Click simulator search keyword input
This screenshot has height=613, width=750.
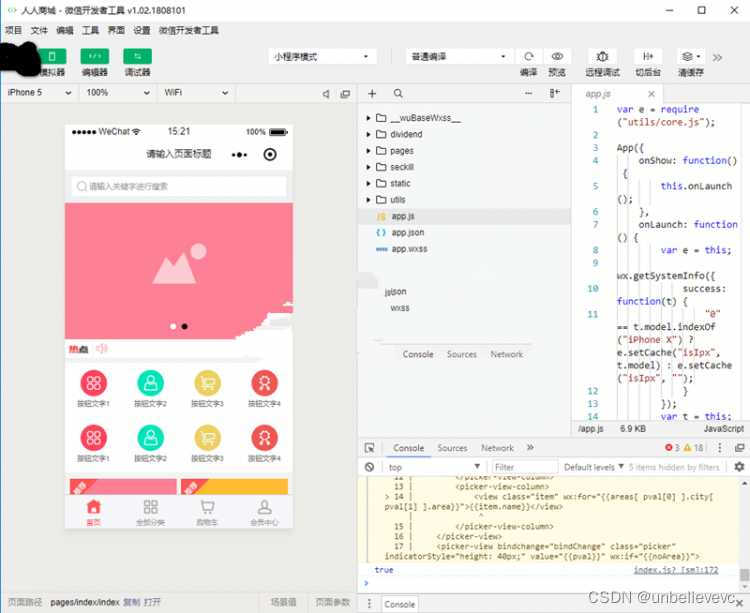[179, 186]
